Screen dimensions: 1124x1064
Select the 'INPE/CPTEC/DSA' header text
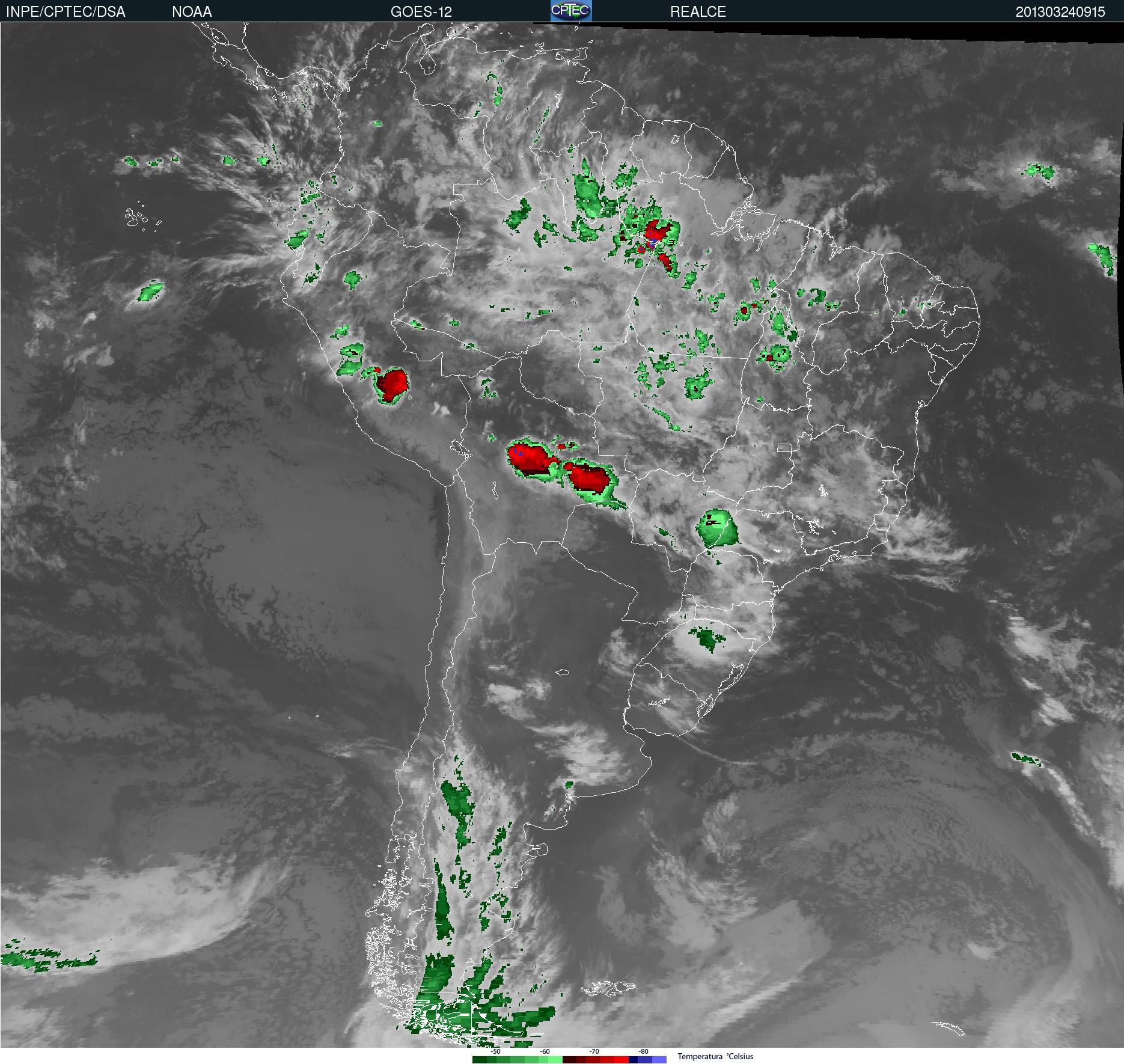coord(66,12)
